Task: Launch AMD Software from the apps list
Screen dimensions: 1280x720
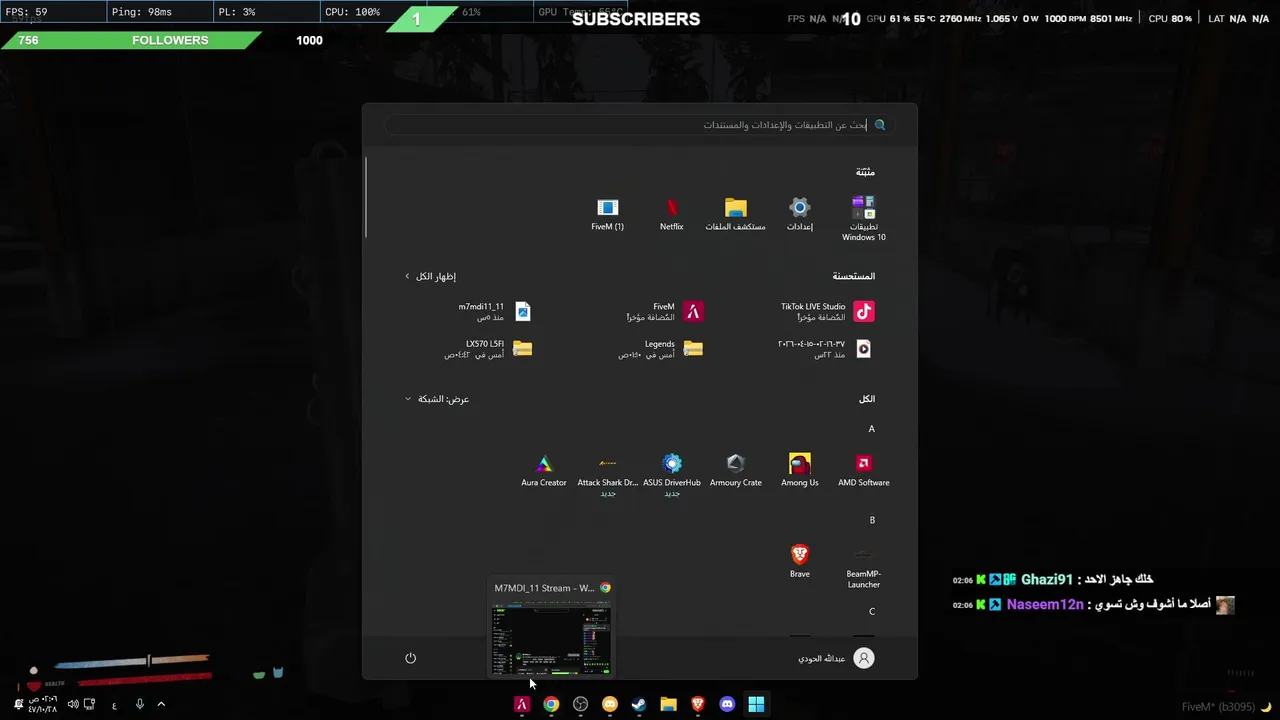Action: (864, 470)
